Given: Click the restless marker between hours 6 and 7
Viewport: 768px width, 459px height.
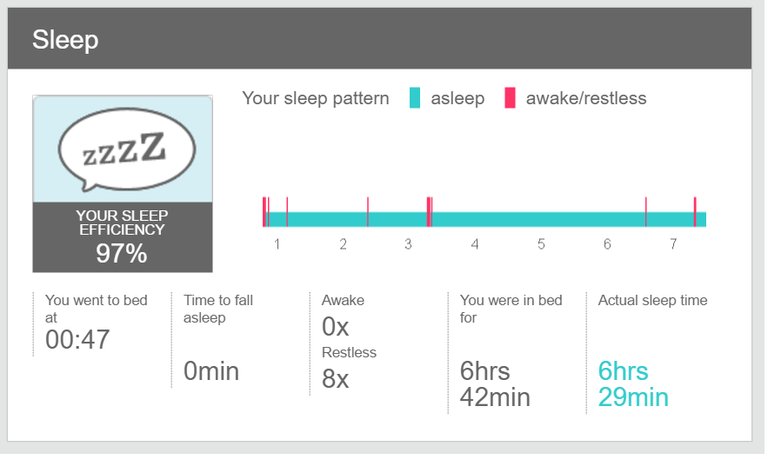Looking at the screenshot, I should tap(646, 214).
